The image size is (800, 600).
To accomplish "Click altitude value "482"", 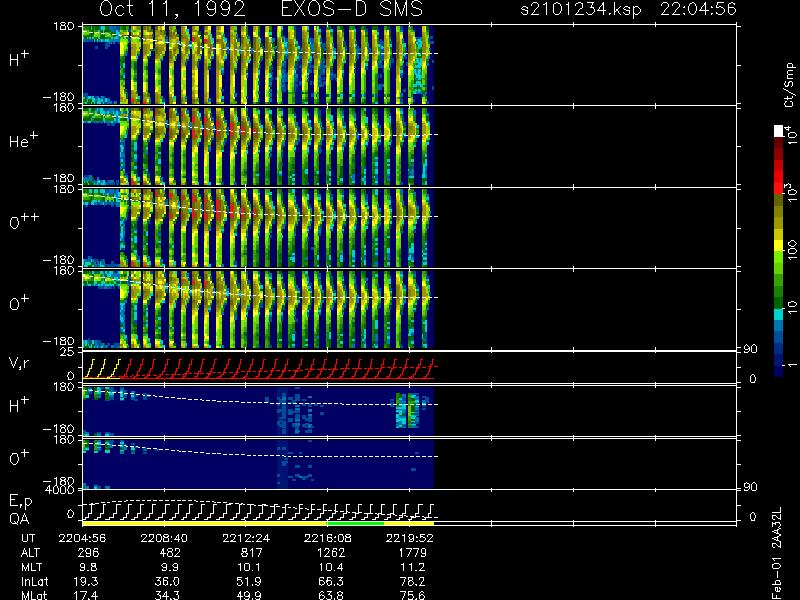I will coord(170,553).
